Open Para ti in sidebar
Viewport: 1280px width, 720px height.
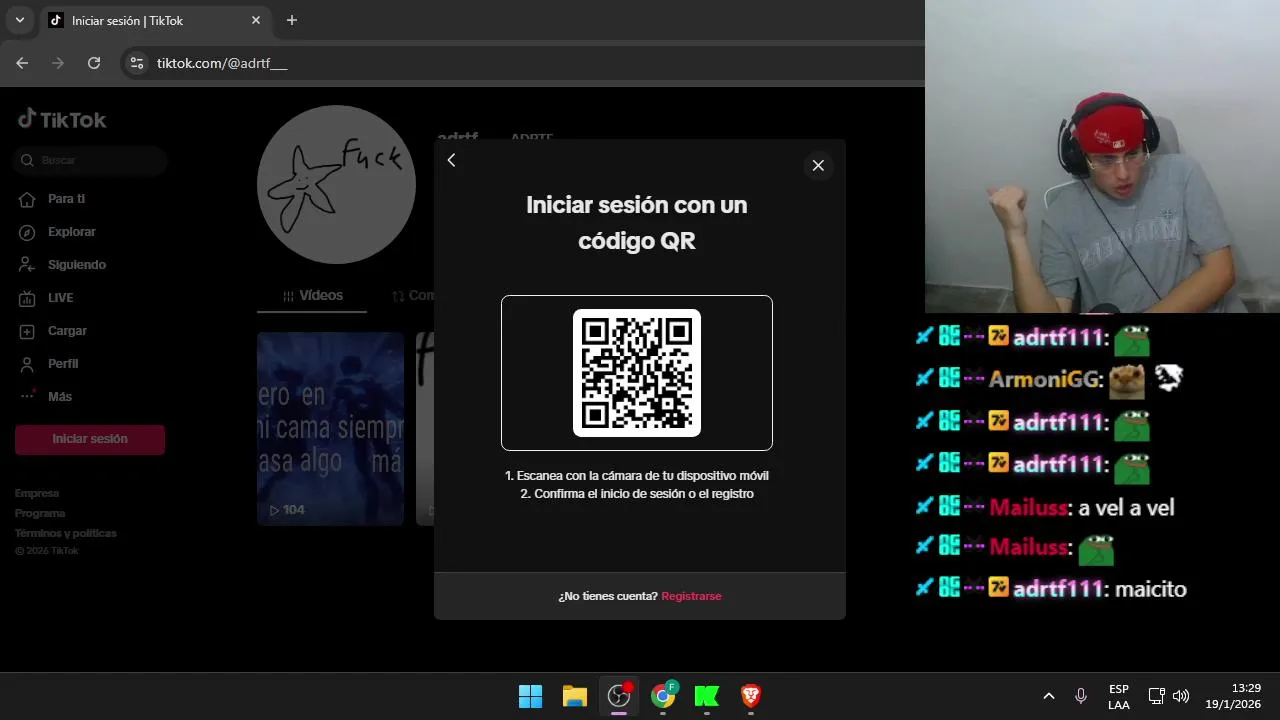pyautogui.click(x=66, y=199)
